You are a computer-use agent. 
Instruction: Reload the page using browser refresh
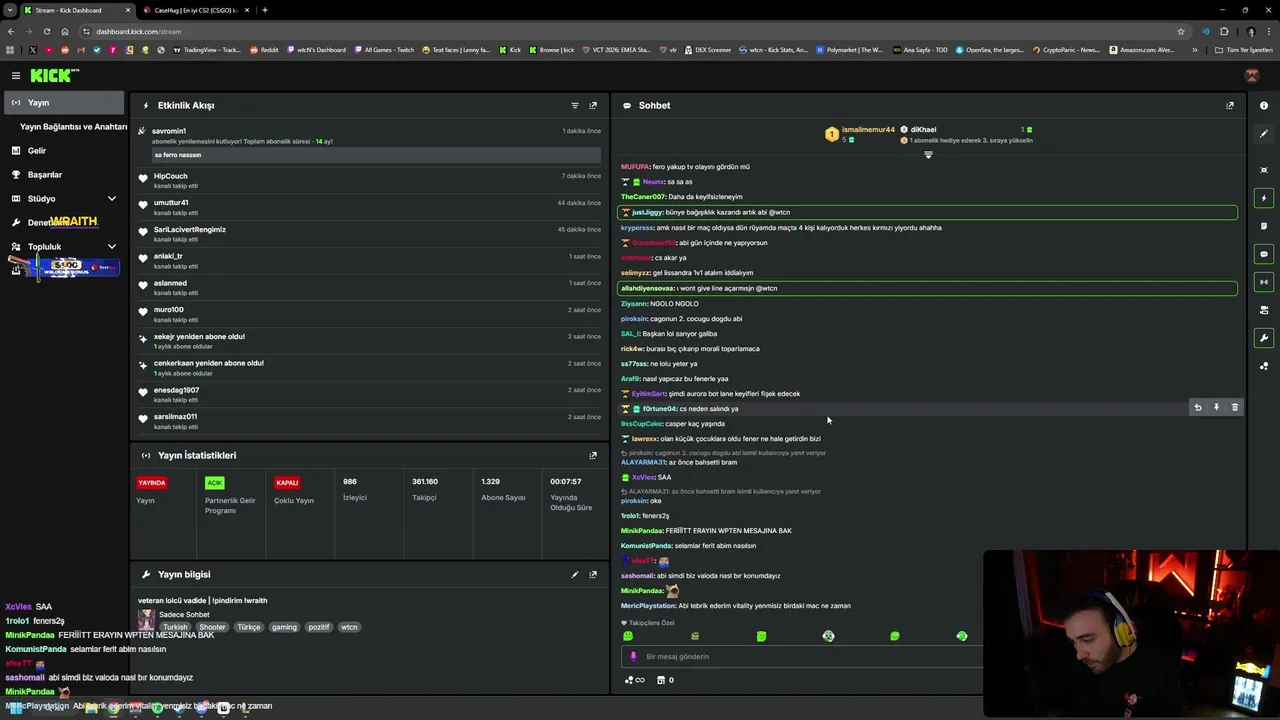(47, 32)
